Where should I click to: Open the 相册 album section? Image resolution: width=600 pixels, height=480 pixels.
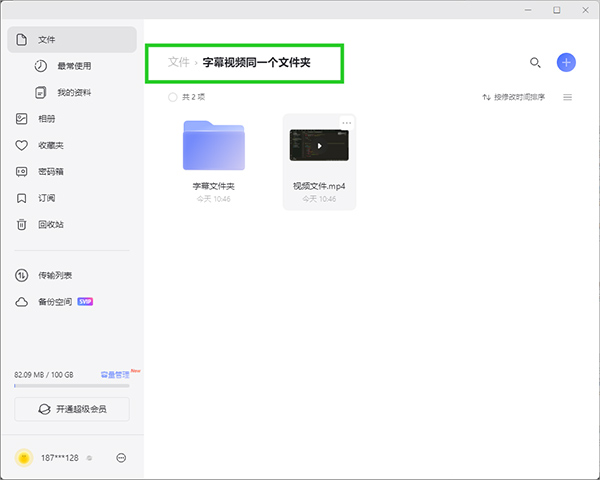(x=46, y=118)
